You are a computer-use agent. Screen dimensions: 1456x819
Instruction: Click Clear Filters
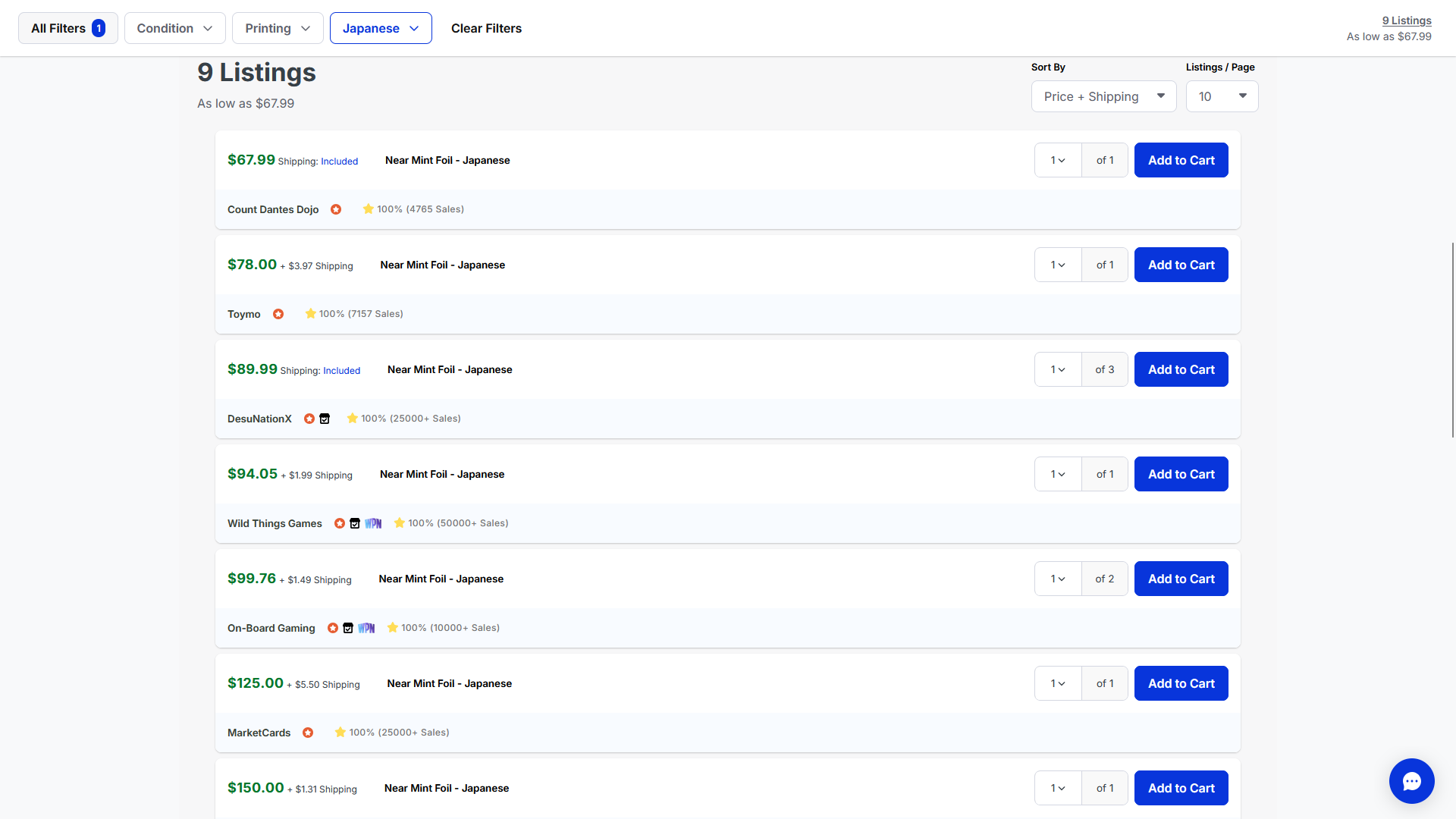pyautogui.click(x=486, y=28)
